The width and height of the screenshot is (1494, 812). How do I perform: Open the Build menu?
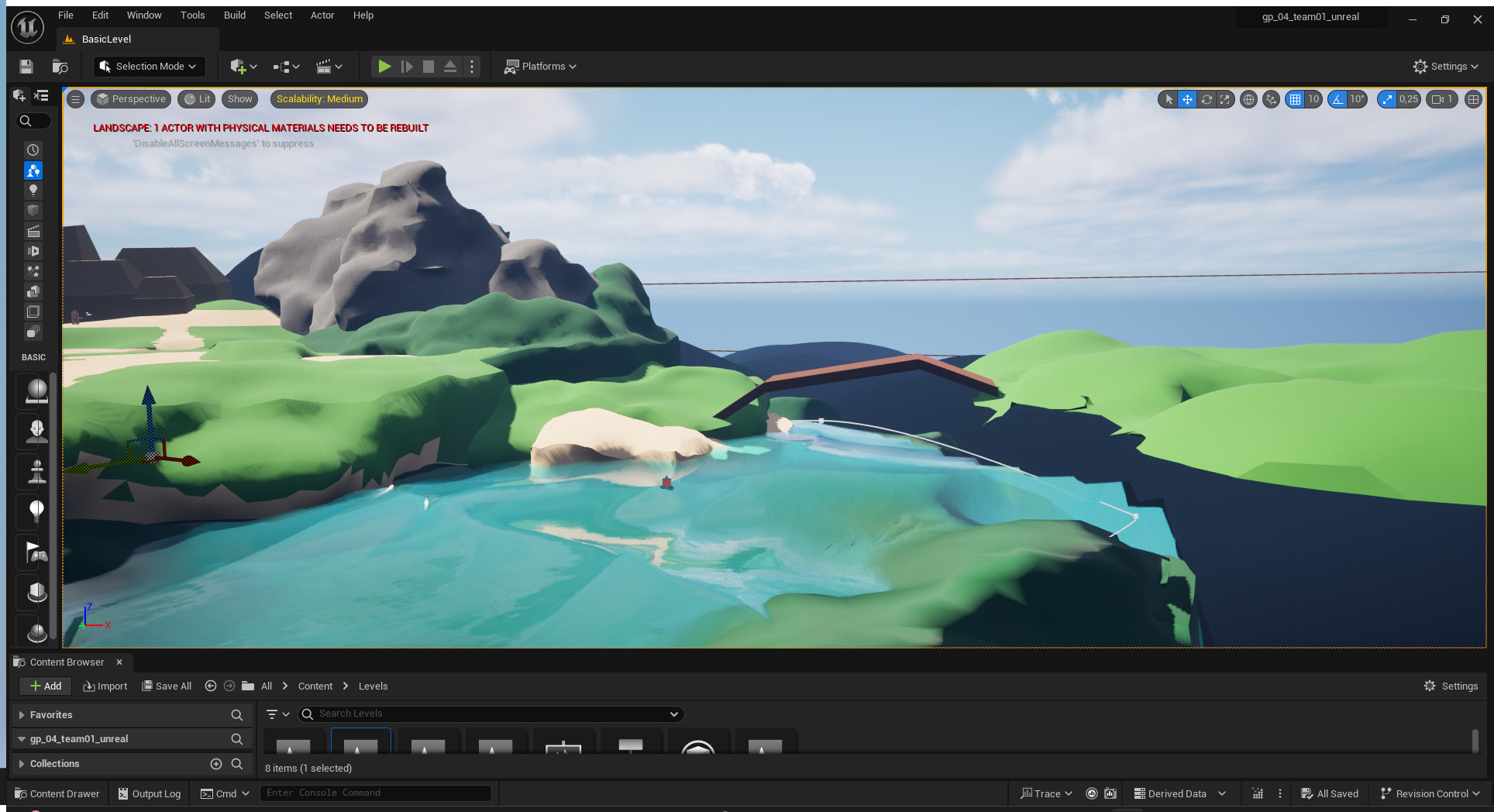[235, 15]
